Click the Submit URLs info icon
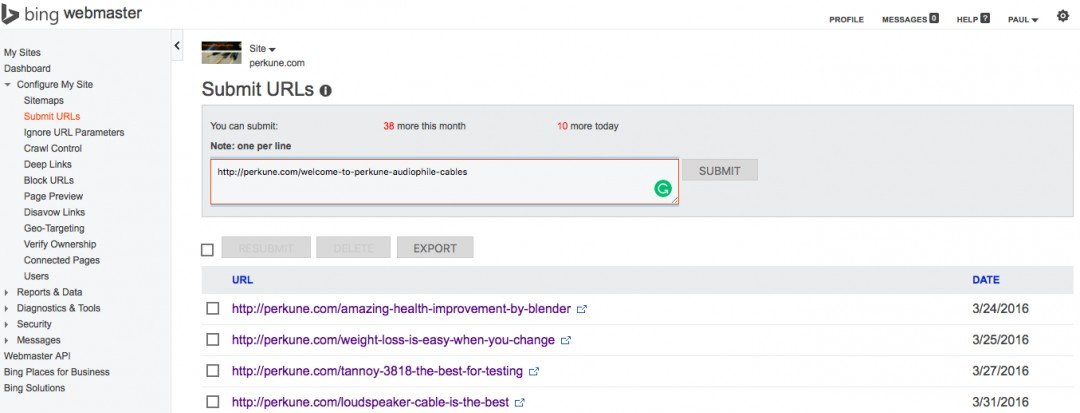Screen dimensions: 1080x413 (x=326, y=90)
